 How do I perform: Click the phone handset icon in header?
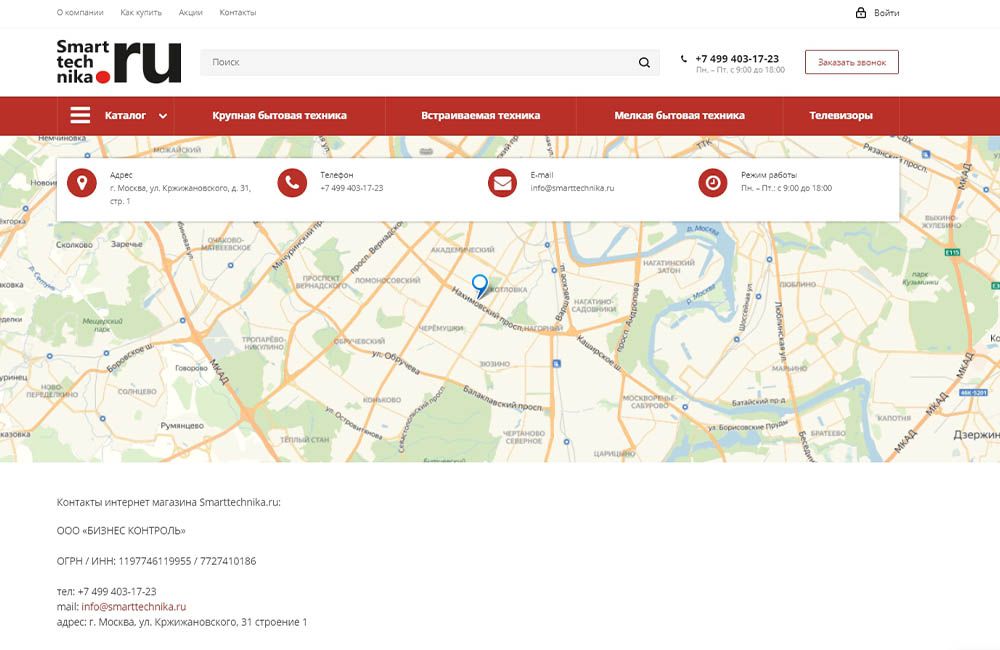684,59
